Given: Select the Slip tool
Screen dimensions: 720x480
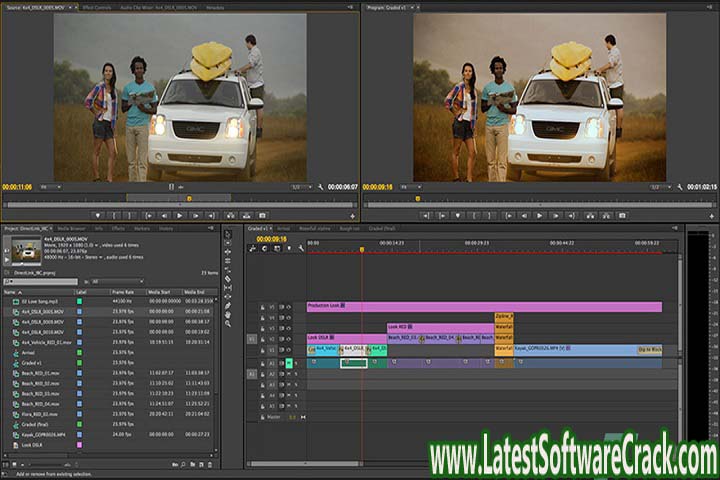Looking at the screenshot, I should pyautogui.click(x=228, y=288).
